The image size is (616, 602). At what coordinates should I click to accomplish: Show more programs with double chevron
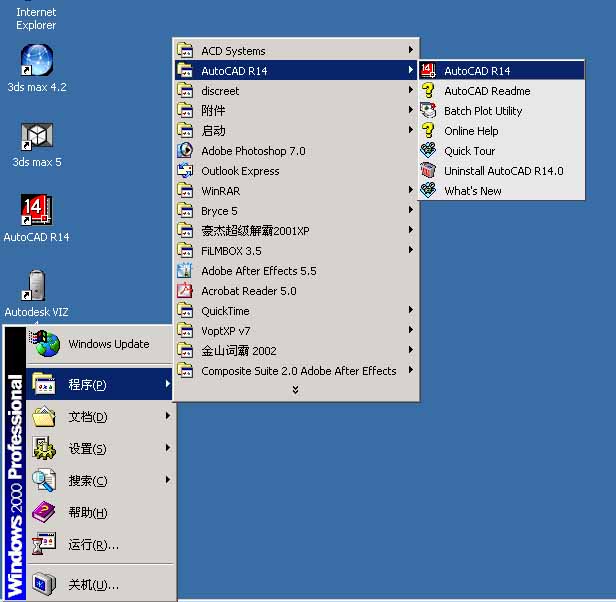pyautogui.click(x=295, y=389)
